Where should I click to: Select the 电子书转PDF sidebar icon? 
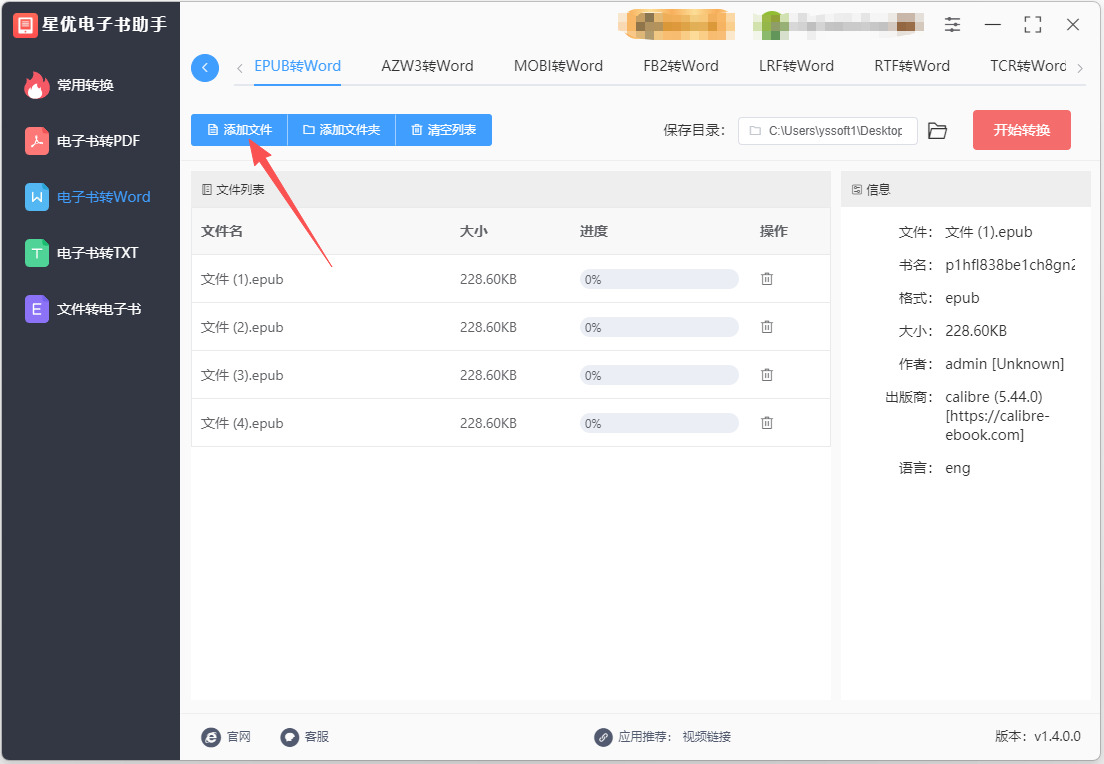(37, 141)
